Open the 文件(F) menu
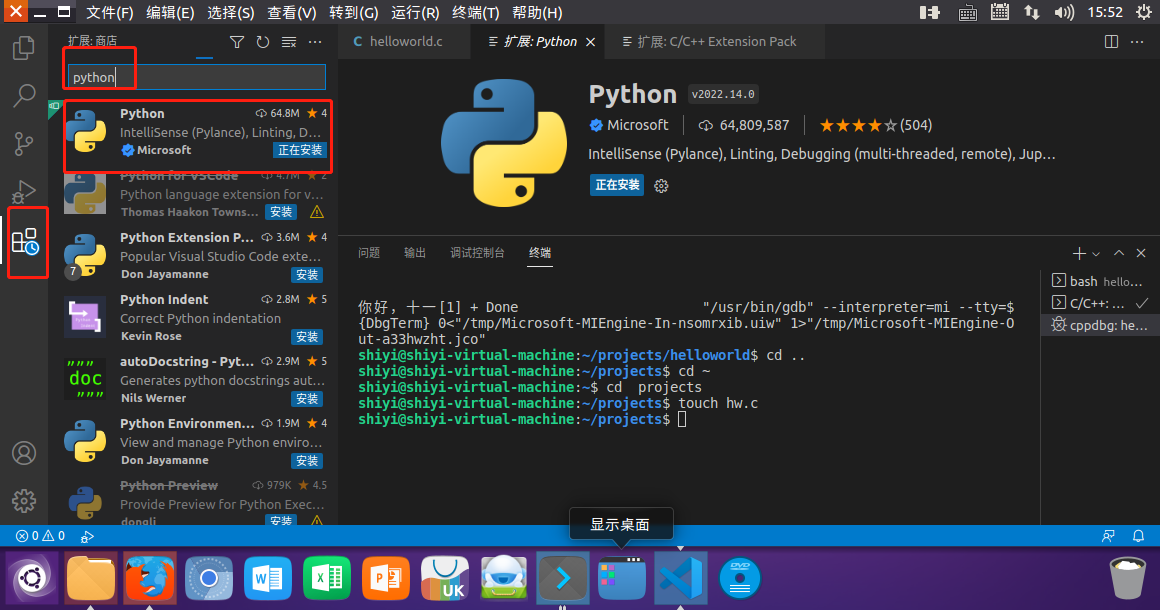Screen dimensions: 1160x610 click(x=109, y=13)
